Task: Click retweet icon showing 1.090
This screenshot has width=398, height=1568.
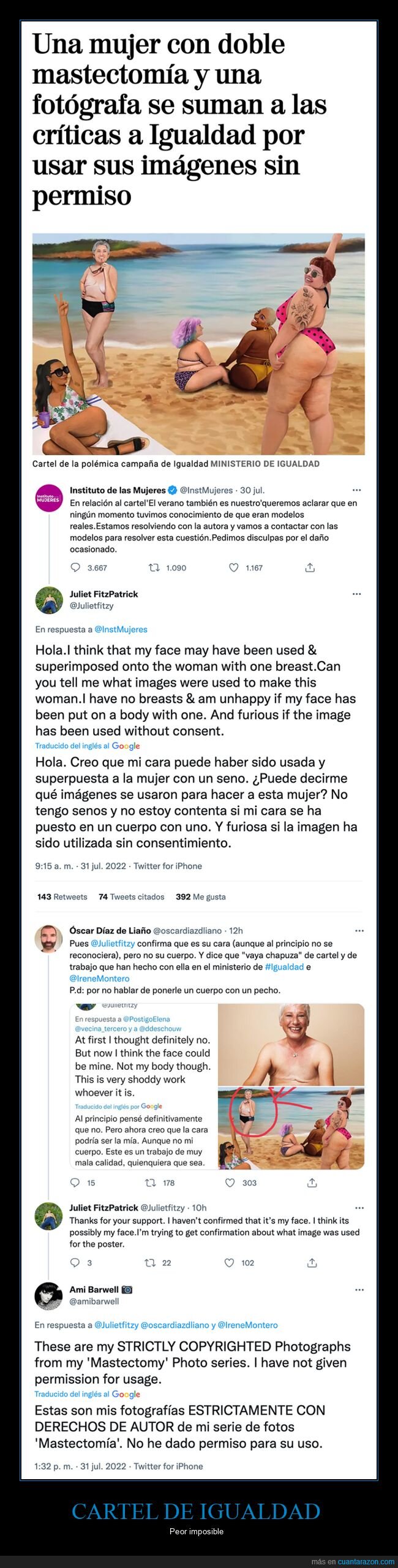Action: (x=154, y=567)
